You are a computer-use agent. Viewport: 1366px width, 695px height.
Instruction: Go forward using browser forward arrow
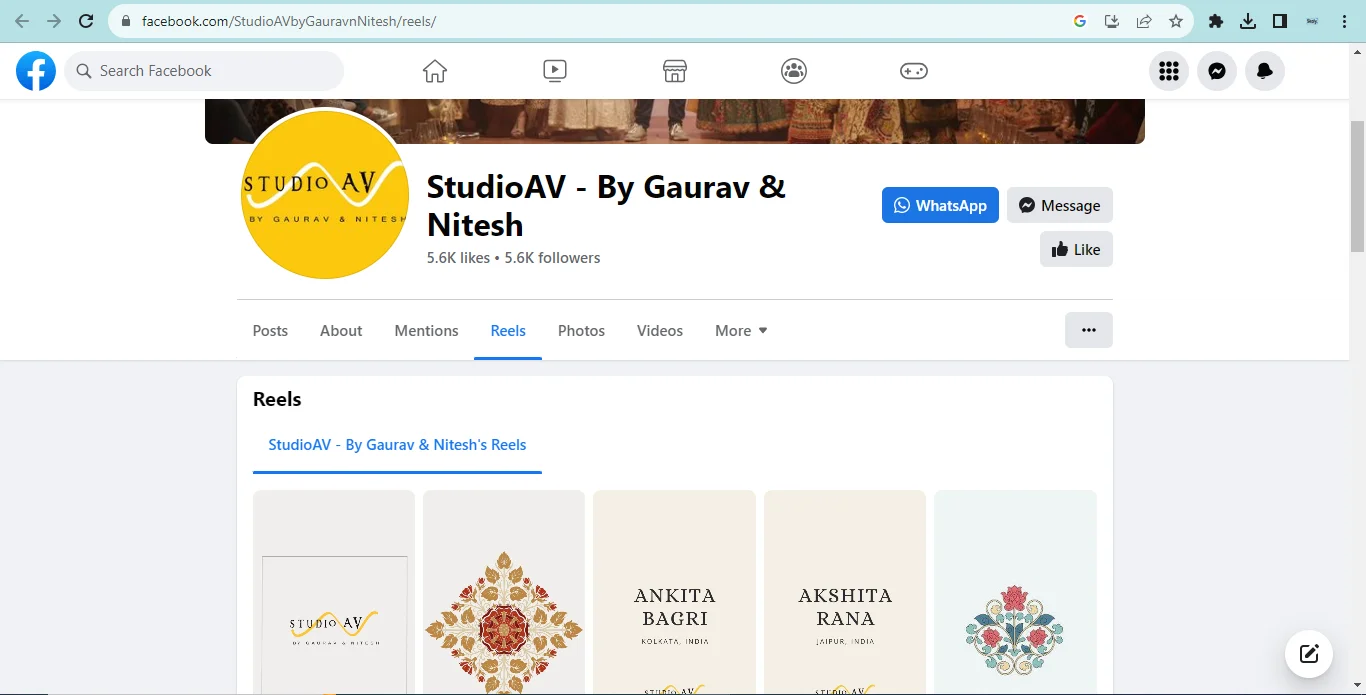pyautogui.click(x=54, y=21)
